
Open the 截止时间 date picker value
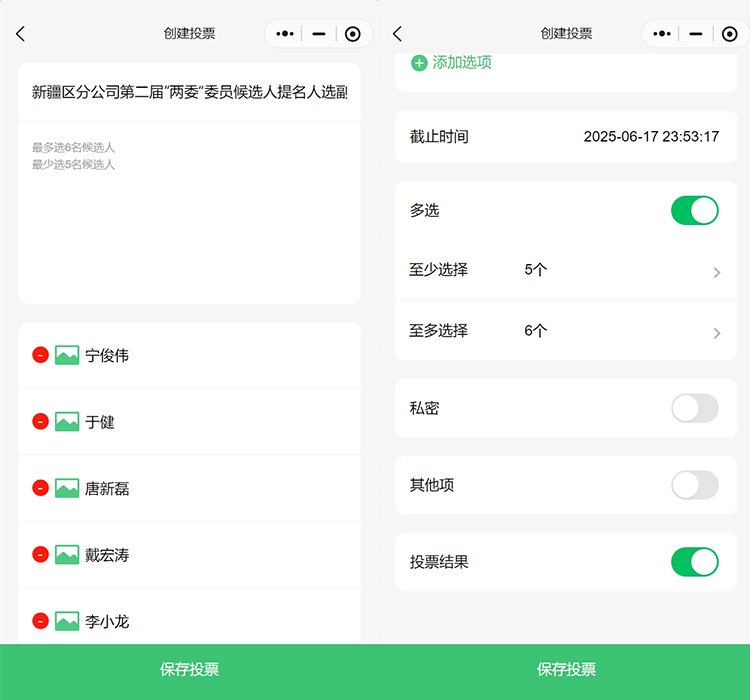(x=651, y=137)
